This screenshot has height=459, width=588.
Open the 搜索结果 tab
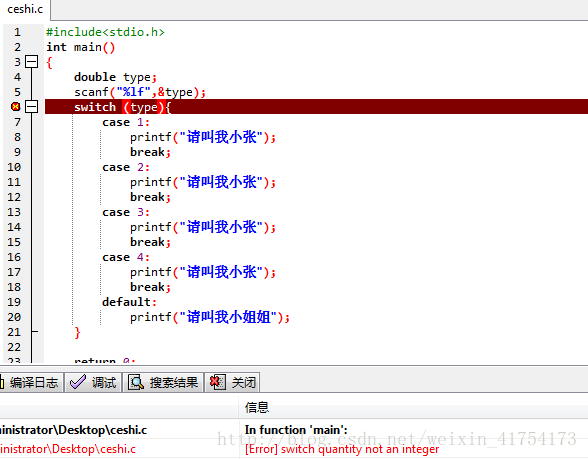click(x=163, y=382)
